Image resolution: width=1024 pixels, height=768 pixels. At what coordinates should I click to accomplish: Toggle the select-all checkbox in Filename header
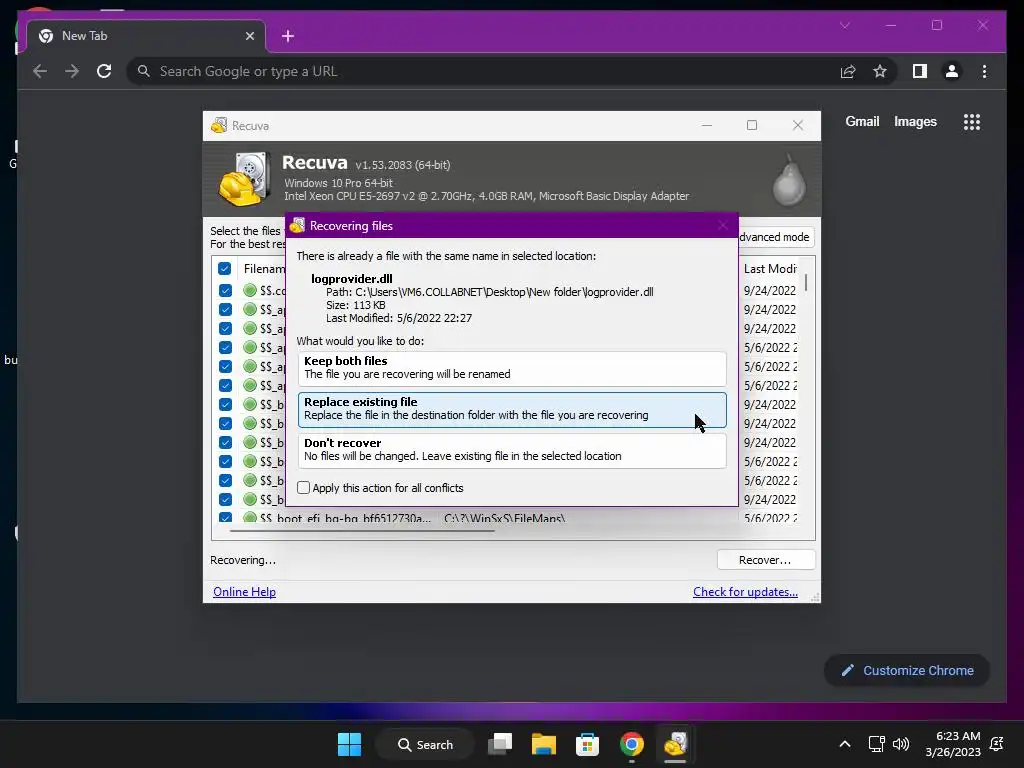point(225,268)
